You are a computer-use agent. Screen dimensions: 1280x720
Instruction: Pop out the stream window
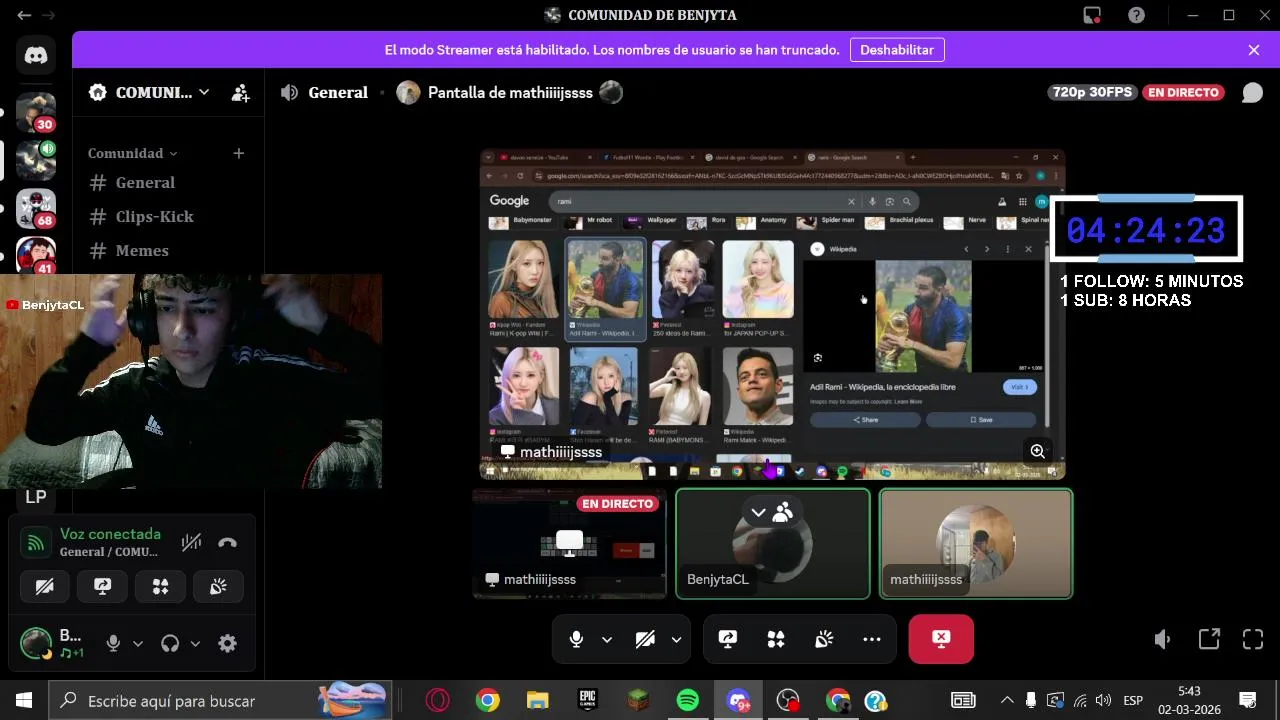click(x=1208, y=639)
